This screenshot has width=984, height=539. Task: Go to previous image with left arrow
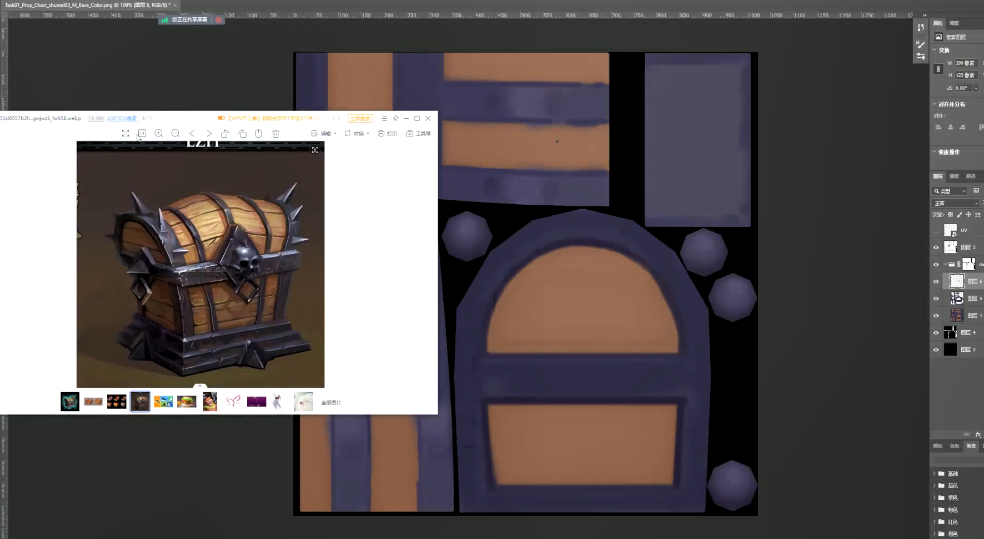coord(192,133)
